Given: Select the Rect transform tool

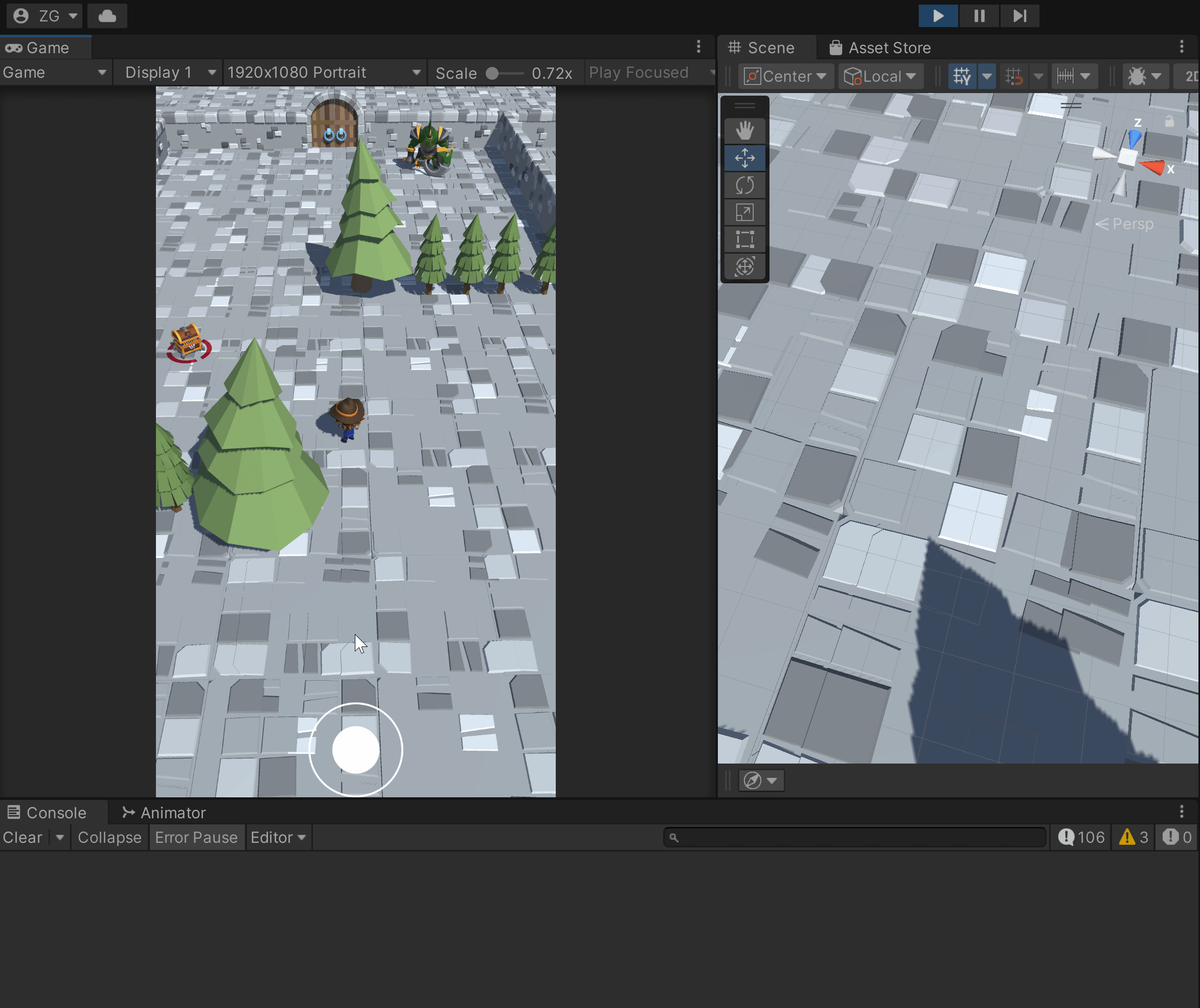Looking at the screenshot, I should point(744,239).
